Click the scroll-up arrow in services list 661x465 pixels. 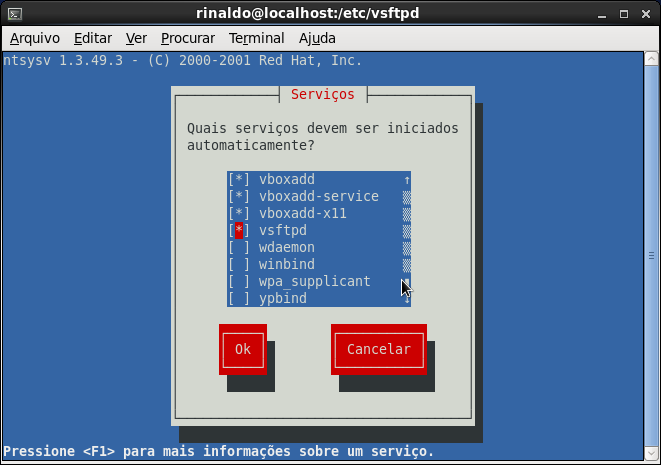pyautogui.click(x=407, y=180)
